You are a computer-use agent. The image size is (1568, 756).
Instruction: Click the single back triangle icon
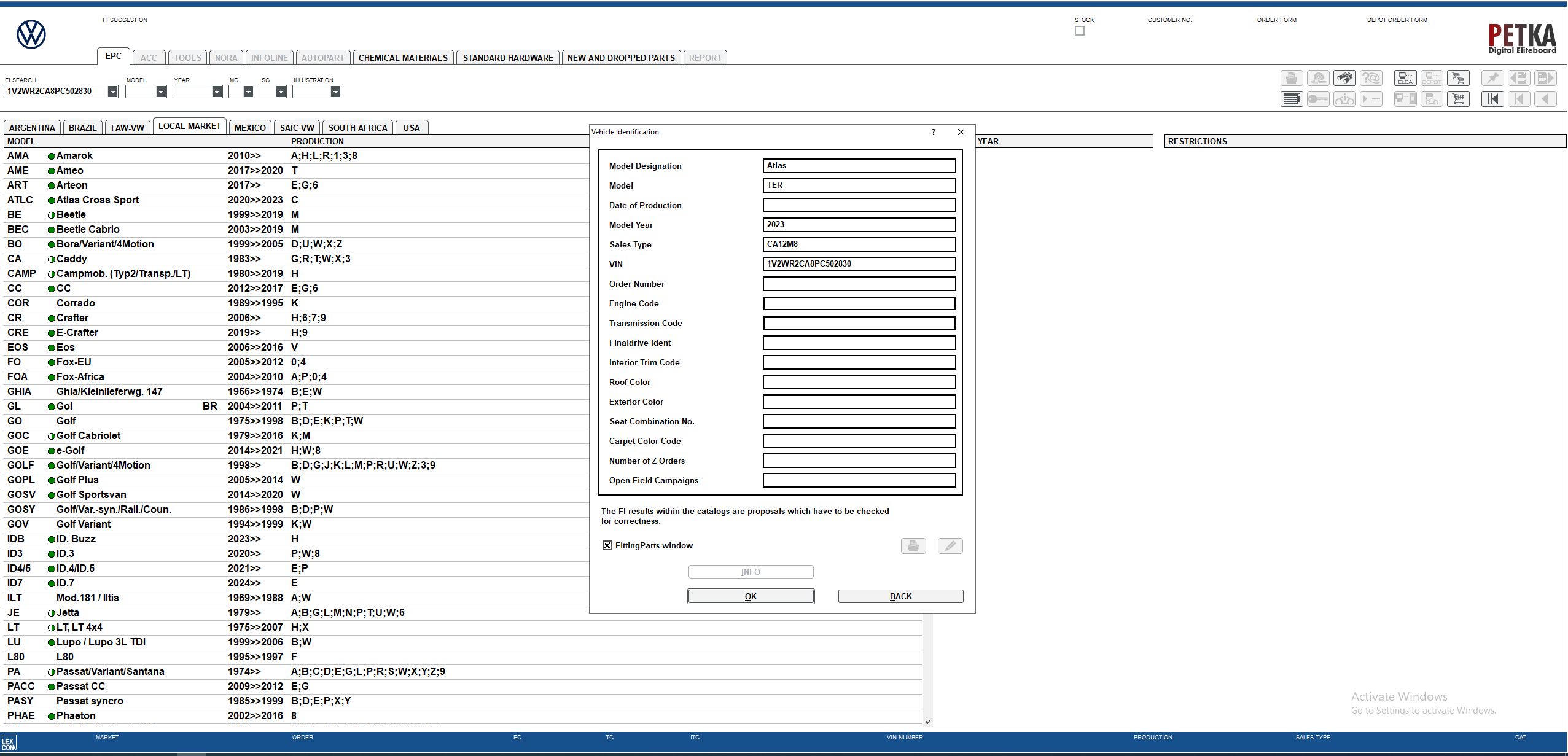(x=1545, y=99)
